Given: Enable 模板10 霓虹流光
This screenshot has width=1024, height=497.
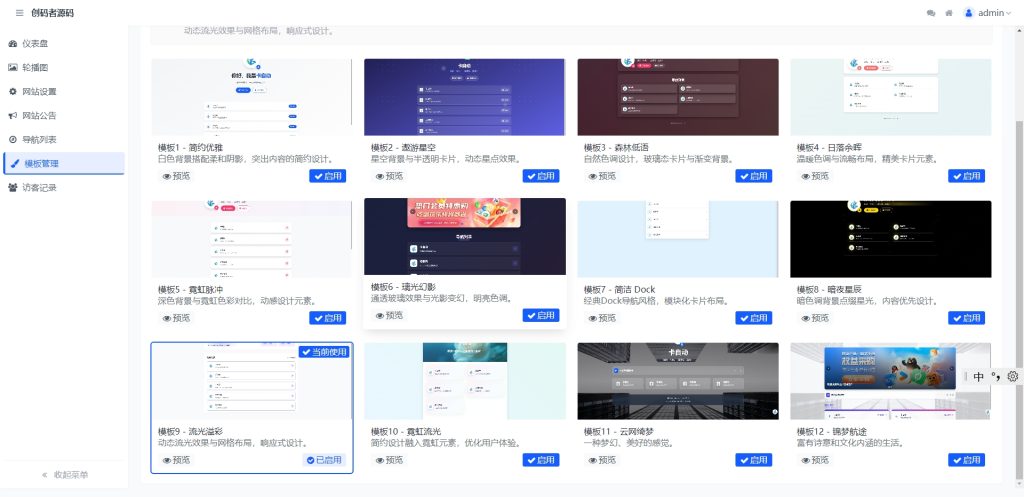Looking at the screenshot, I should pyautogui.click(x=541, y=460).
